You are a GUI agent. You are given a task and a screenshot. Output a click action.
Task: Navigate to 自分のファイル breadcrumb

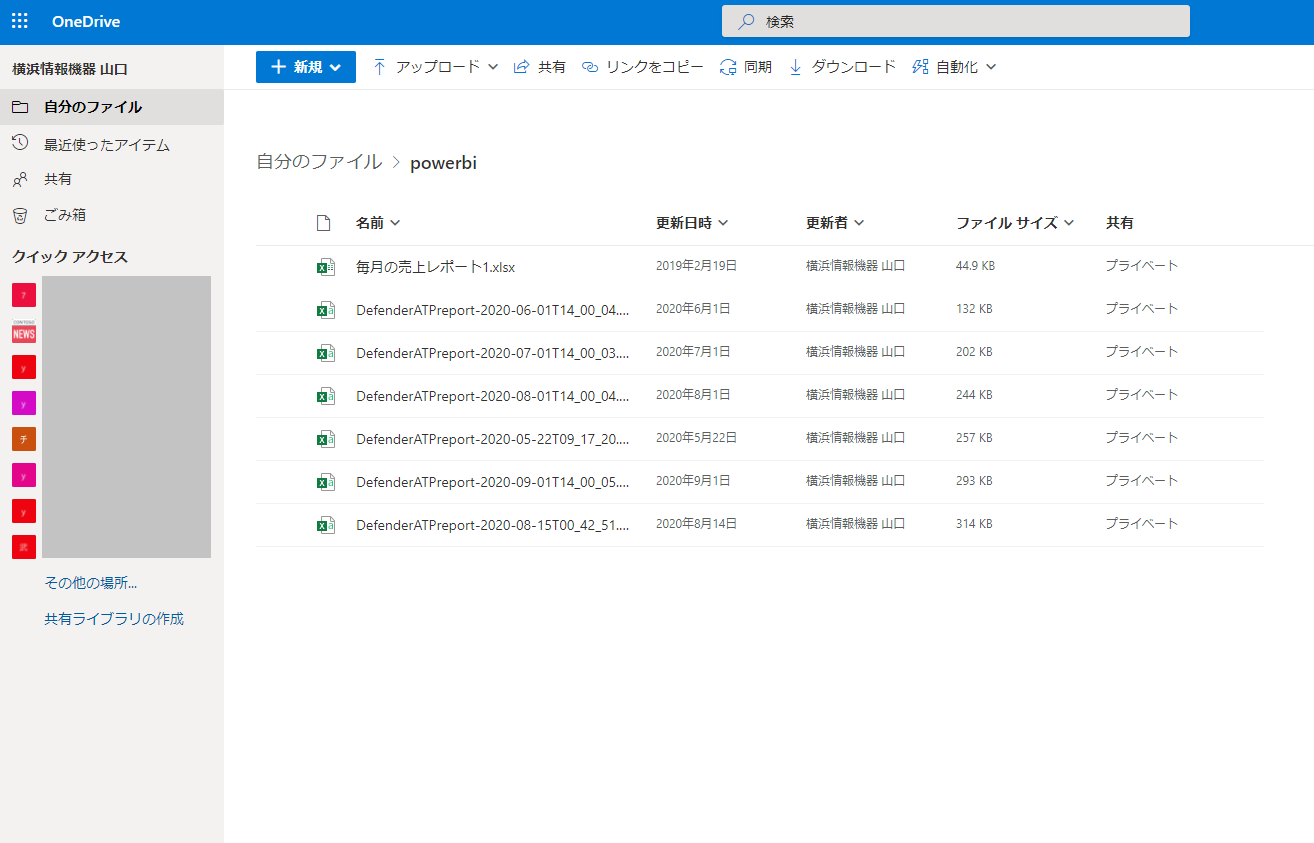click(319, 162)
